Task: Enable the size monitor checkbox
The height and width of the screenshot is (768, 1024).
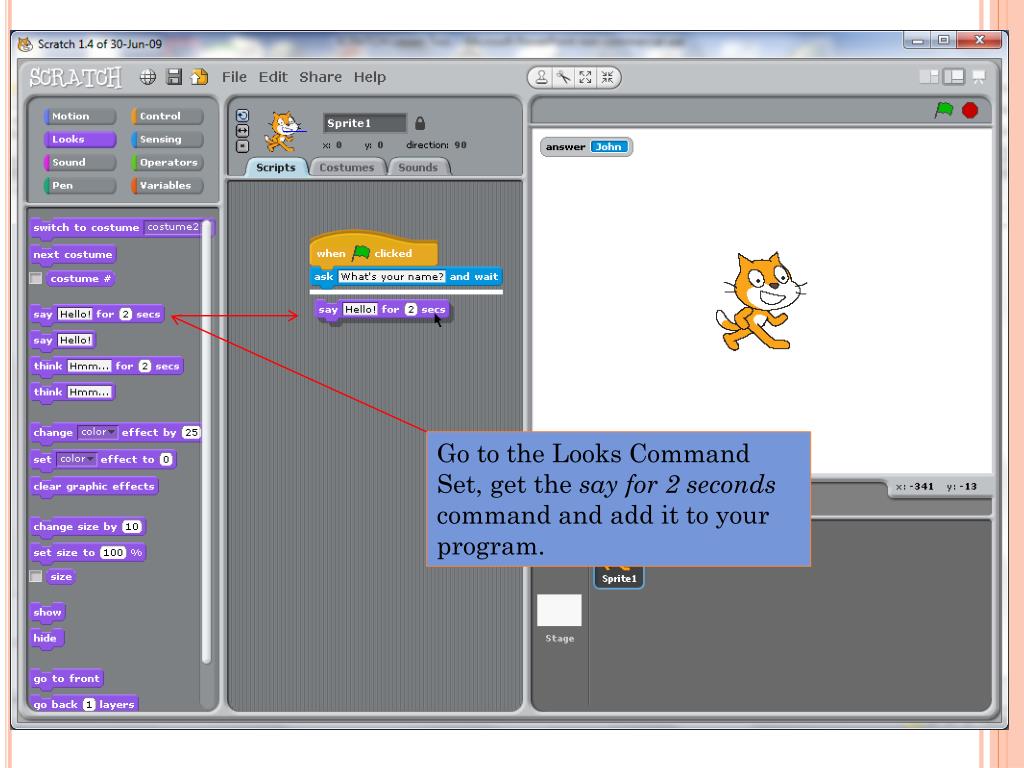Action: pyautogui.click(x=36, y=577)
